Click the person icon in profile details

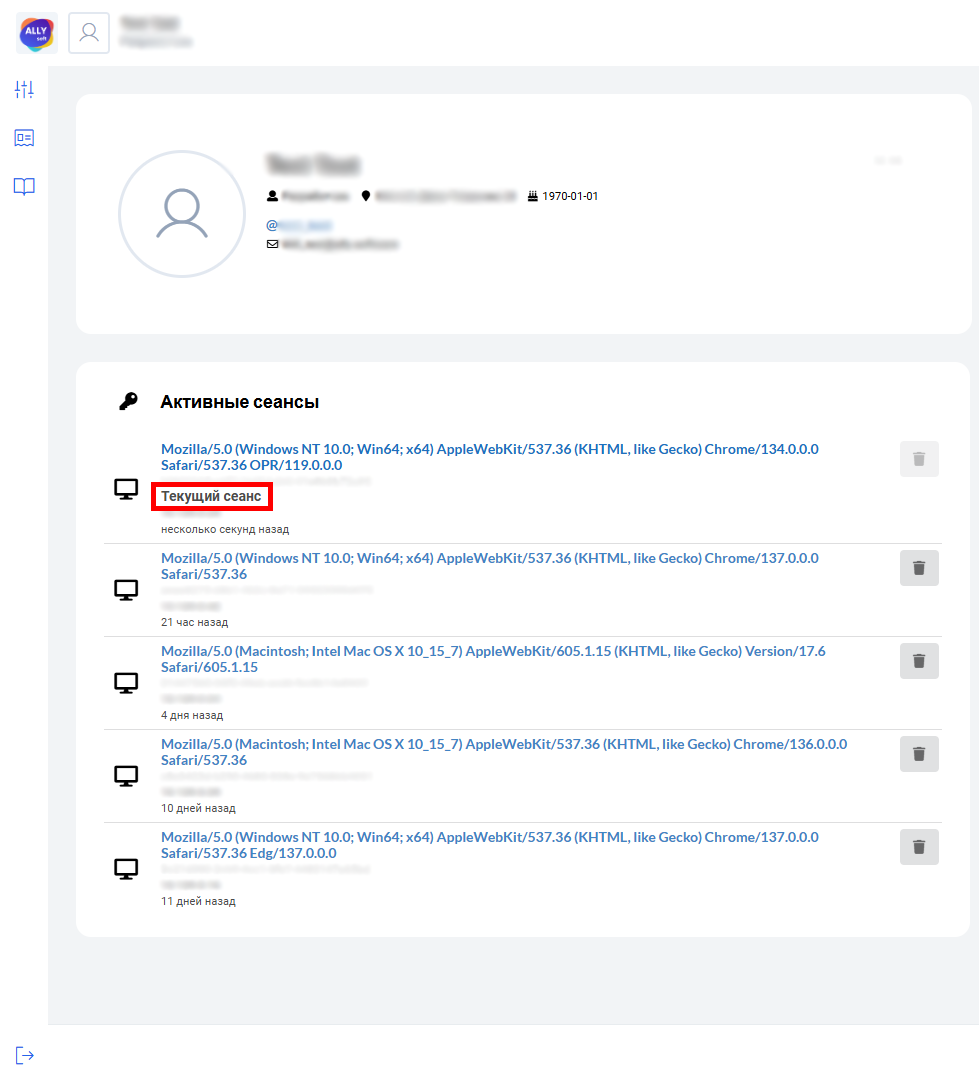pyautogui.click(x=272, y=196)
